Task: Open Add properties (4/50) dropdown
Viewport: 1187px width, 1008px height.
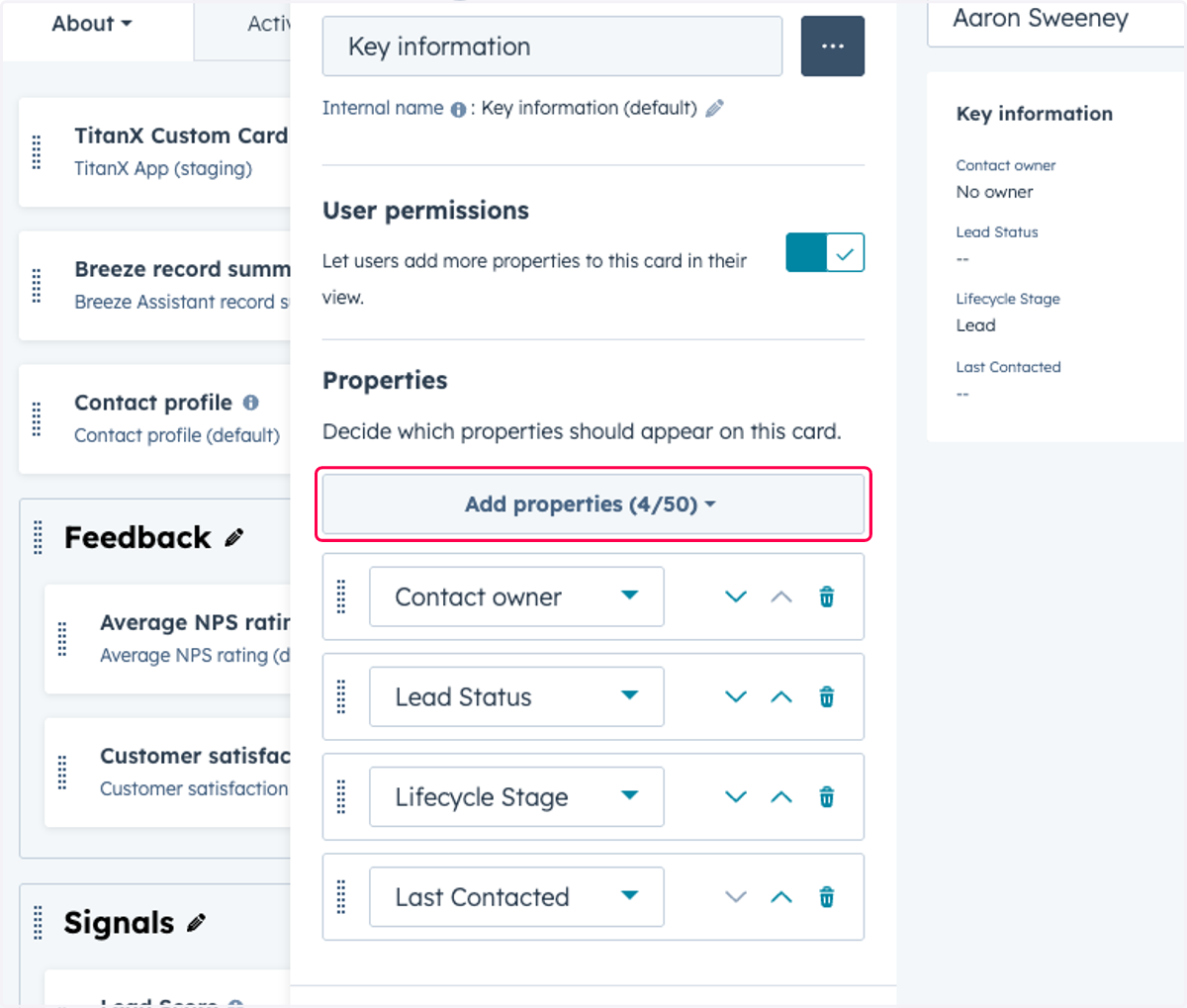Action: click(593, 504)
